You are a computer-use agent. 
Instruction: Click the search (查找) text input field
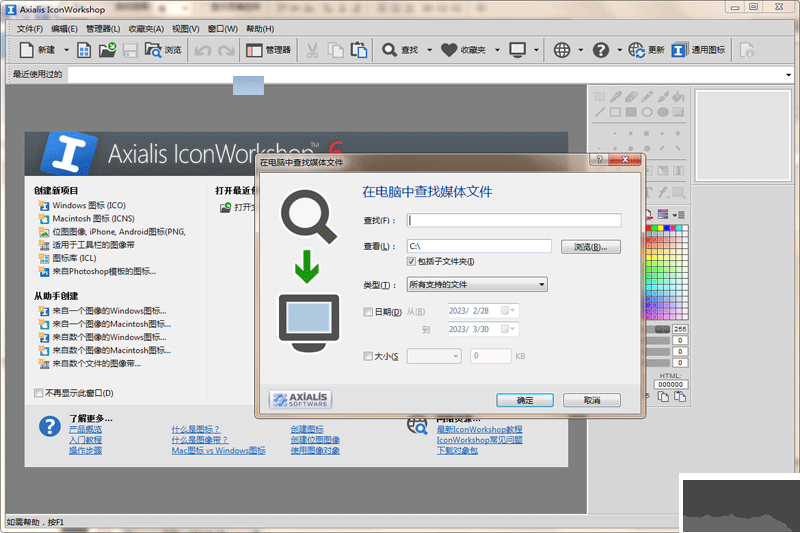[x=514, y=221]
